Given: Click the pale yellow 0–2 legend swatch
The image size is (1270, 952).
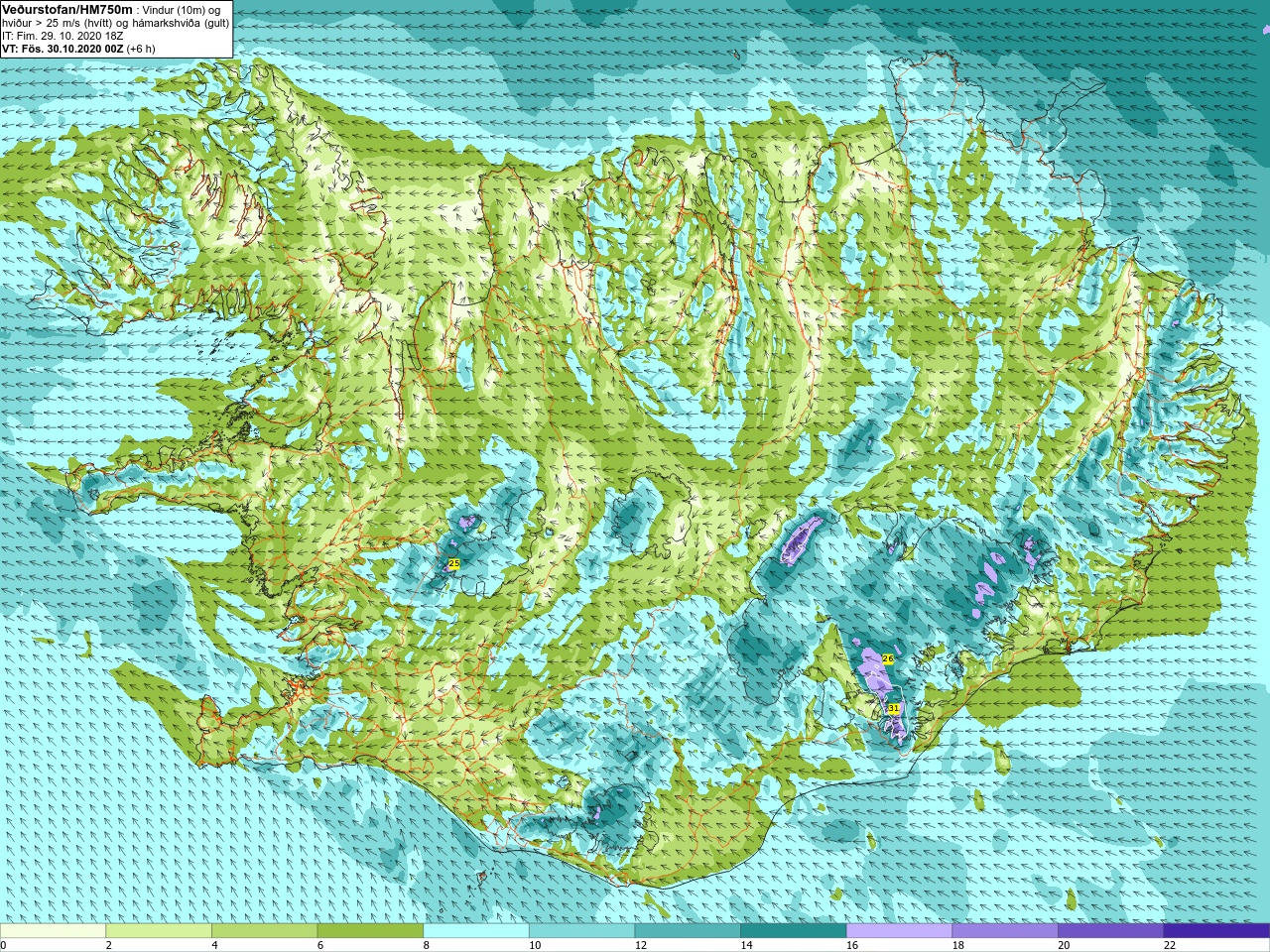Looking at the screenshot, I should pyautogui.click(x=53, y=931).
